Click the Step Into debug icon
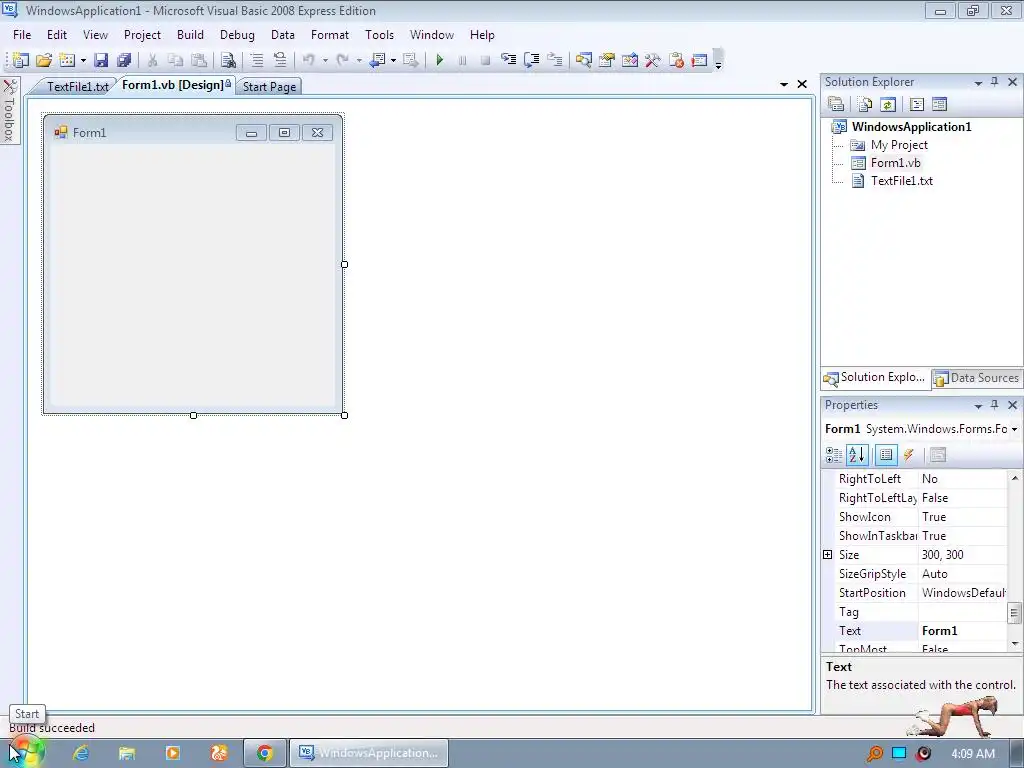This screenshot has width=1024, height=768. [508, 60]
